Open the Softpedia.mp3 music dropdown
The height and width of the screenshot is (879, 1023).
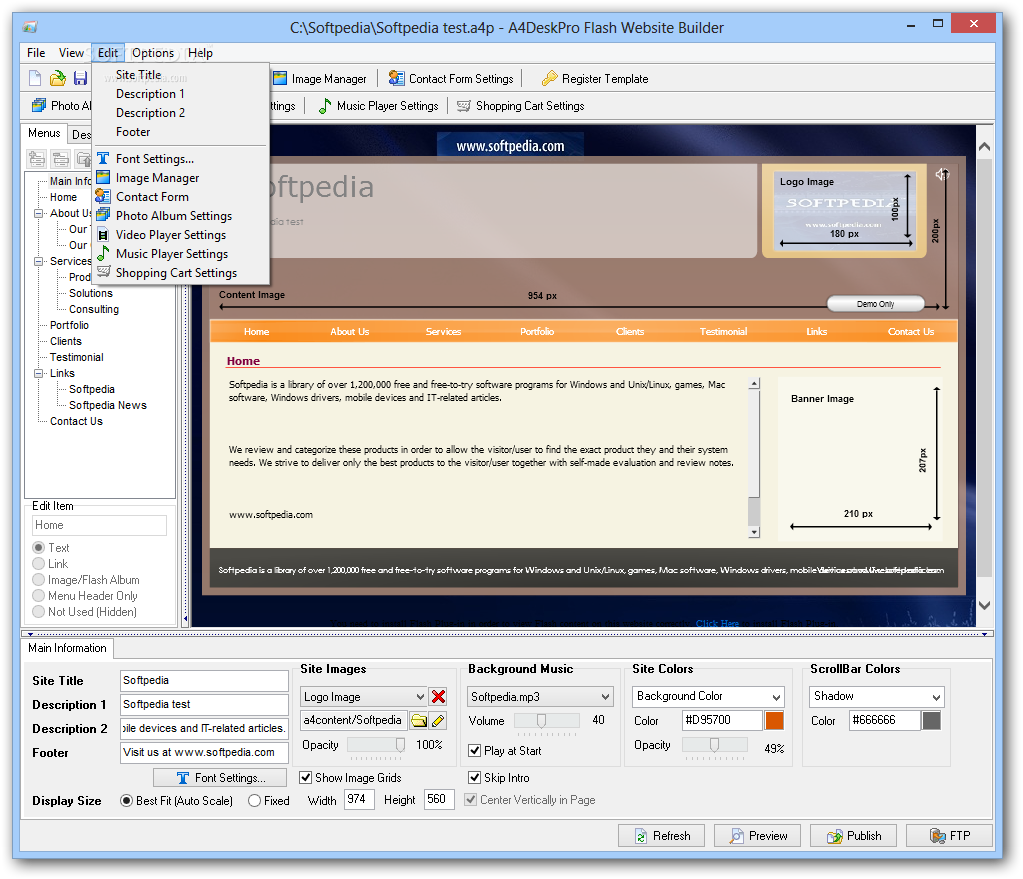[x=540, y=697]
